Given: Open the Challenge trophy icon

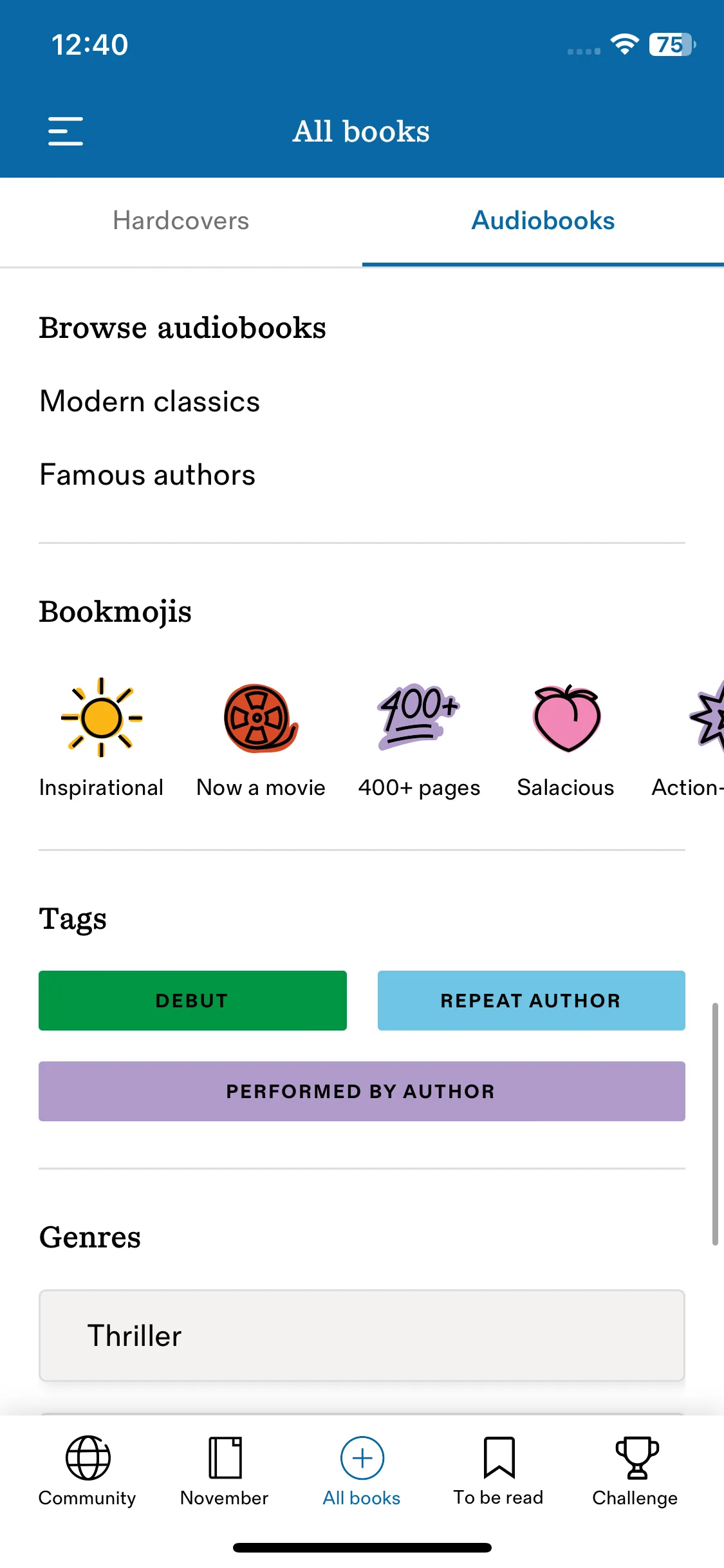Looking at the screenshot, I should [x=636, y=1457].
